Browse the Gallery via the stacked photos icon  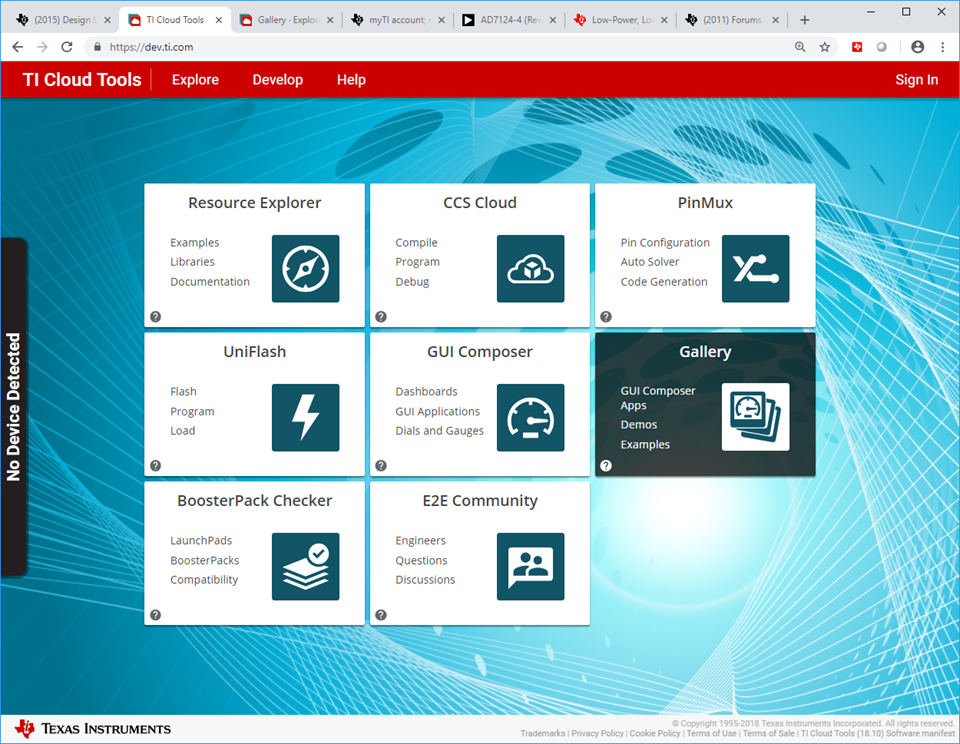(x=755, y=418)
